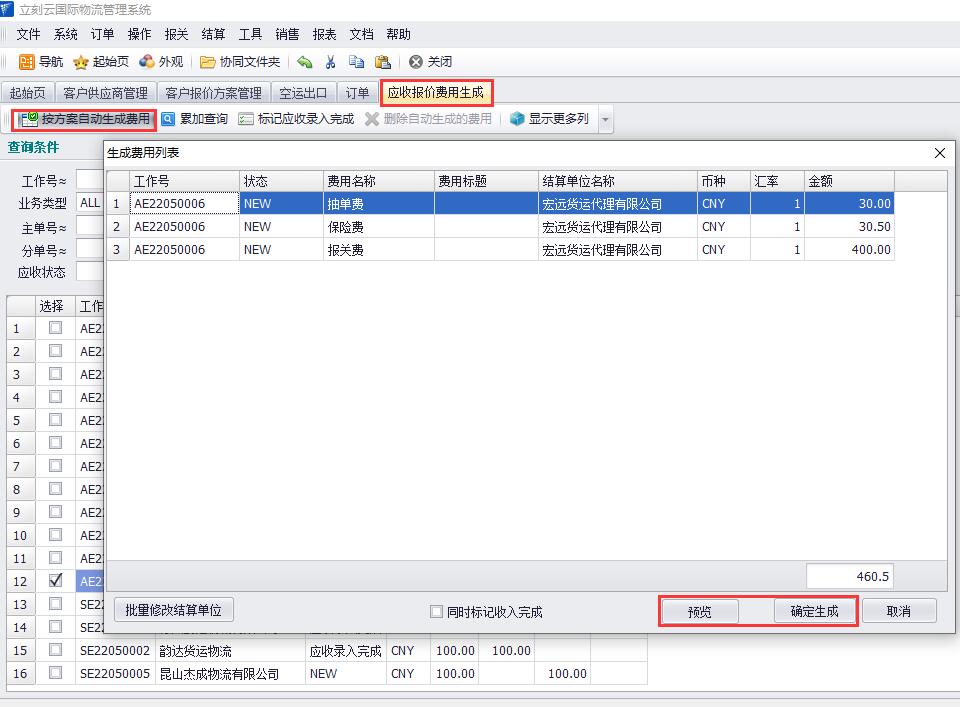Click the 确定生成 button
This screenshot has height=707, width=960.
pos(814,611)
